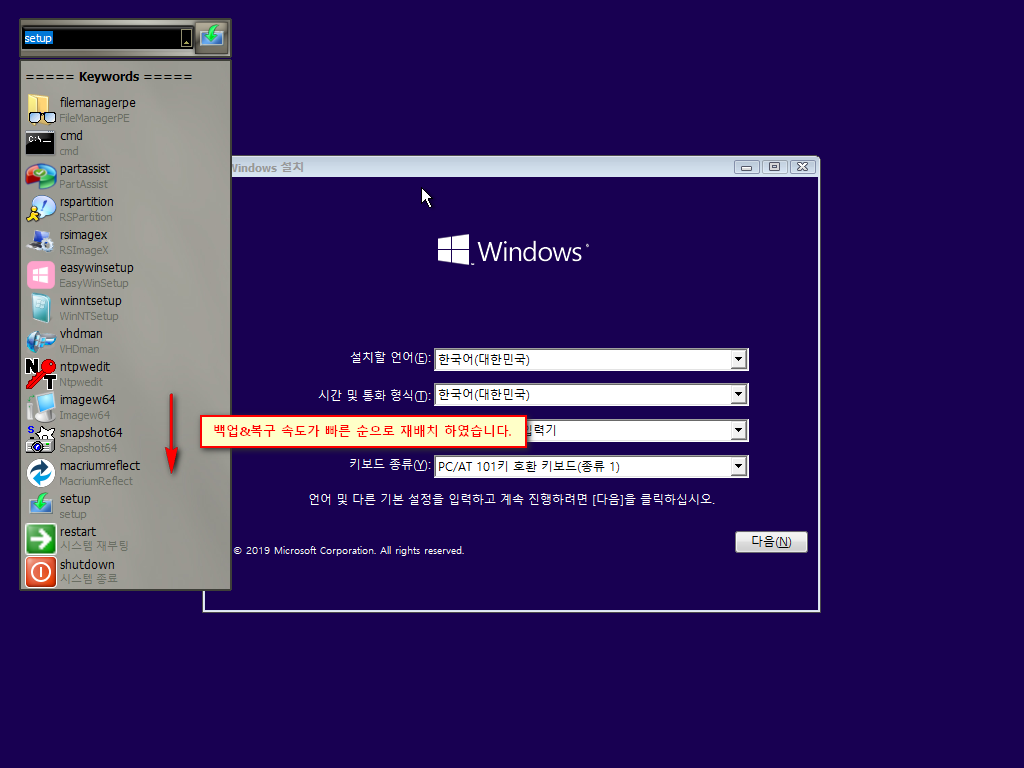The width and height of the screenshot is (1024, 768).
Task: Maximize the Windows 설치 window
Action: [x=775, y=167]
